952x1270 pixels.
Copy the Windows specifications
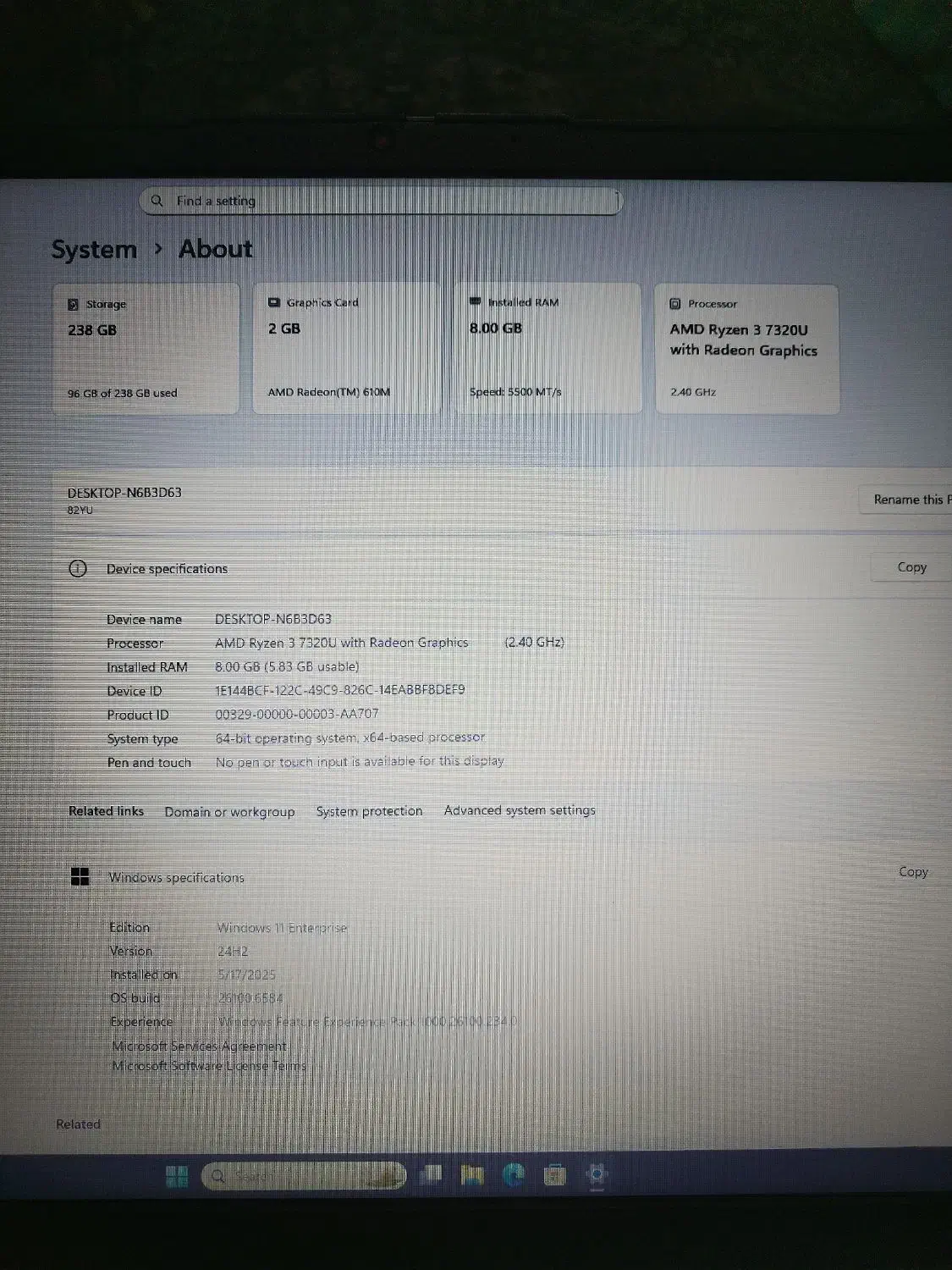tap(913, 871)
